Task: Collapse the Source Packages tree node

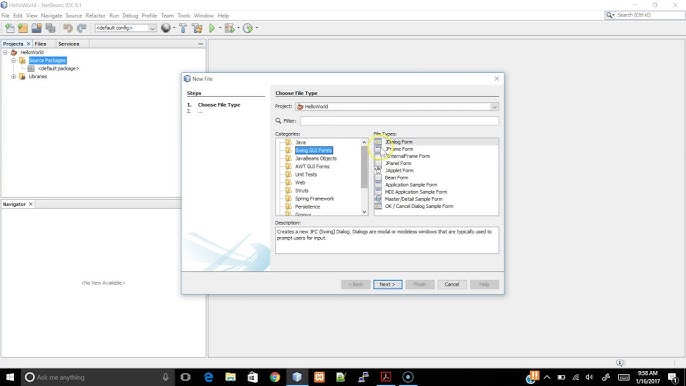Action: coord(14,60)
